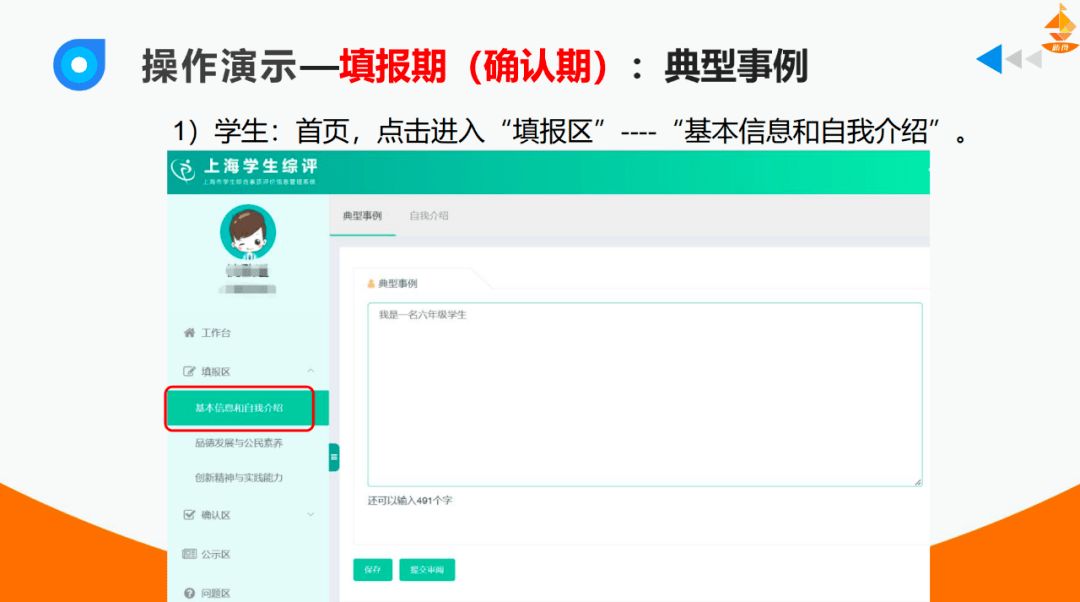This screenshot has height=602, width=1080.
Task: Click inside the 典型事例 text area
Action: (644, 395)
